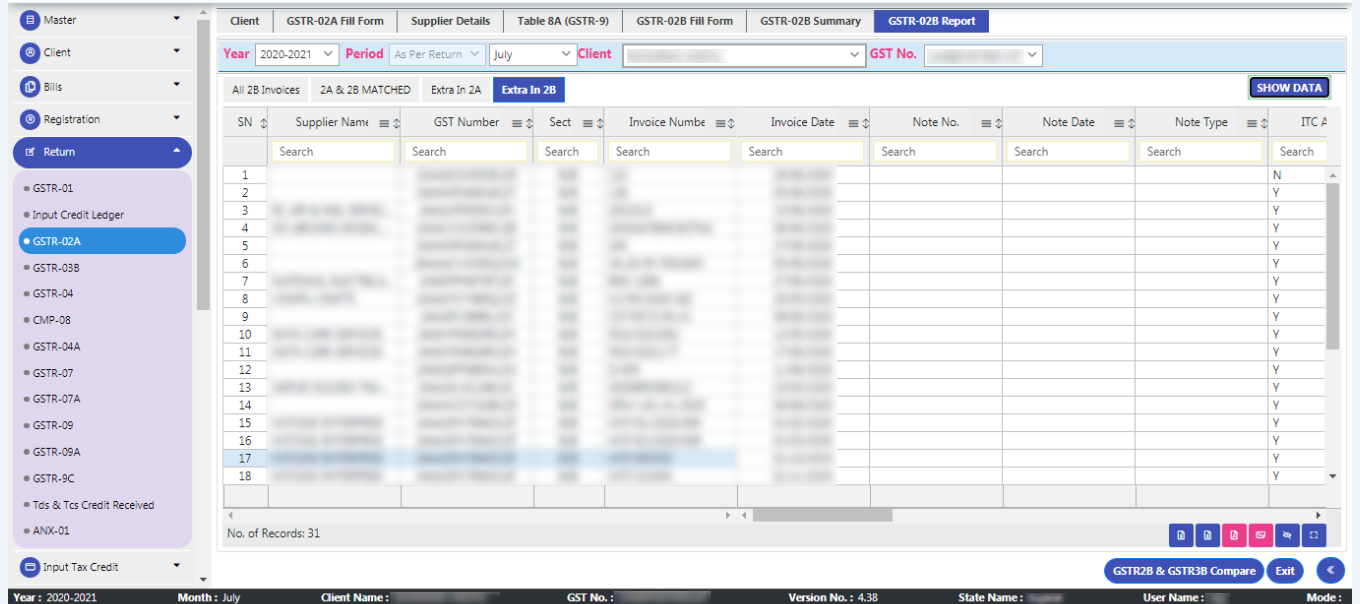This screenshot has width=1360, height=604.
Task: Sort the grid by the SN column arrows
Action: click(x=264, y=123)
